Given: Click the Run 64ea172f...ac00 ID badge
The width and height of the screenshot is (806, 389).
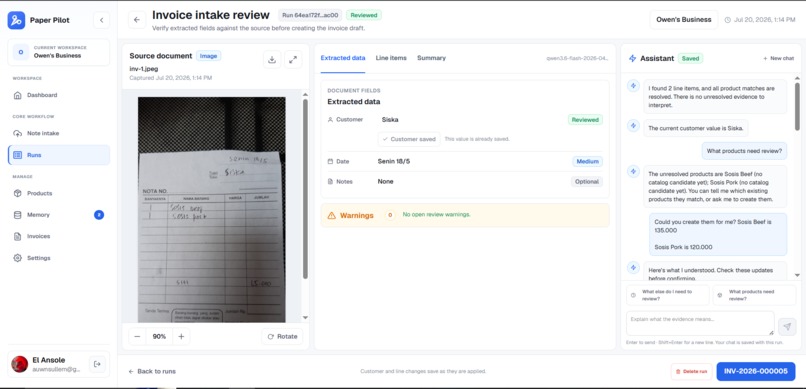Looking at the screenshot, I should (310, 15).
